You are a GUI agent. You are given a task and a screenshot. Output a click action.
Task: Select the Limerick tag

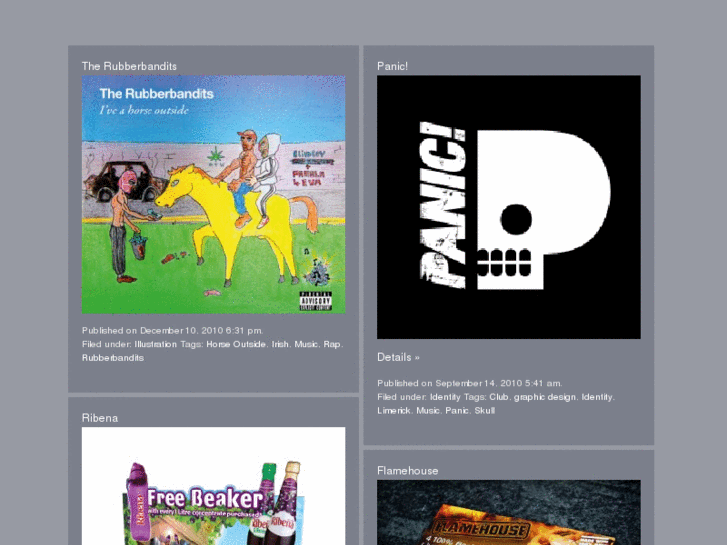[394, 410]
